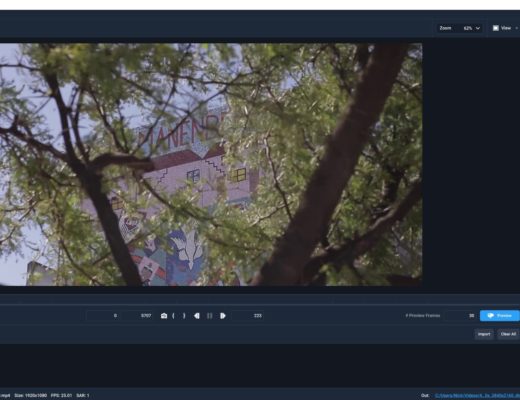The width and height of the screenshot is (520, 400).
Task: Click the Clear All button
Action: [x=508, y=334]
